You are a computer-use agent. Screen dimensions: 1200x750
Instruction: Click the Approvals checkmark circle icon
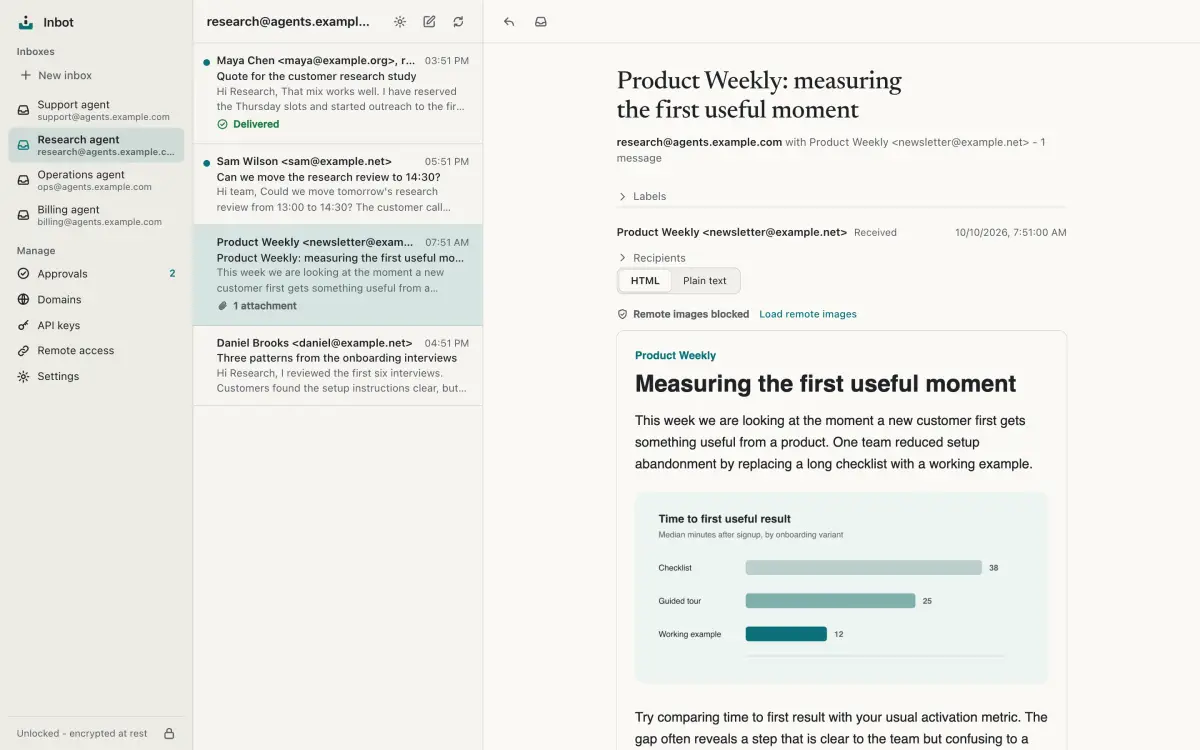click(24, 273)
